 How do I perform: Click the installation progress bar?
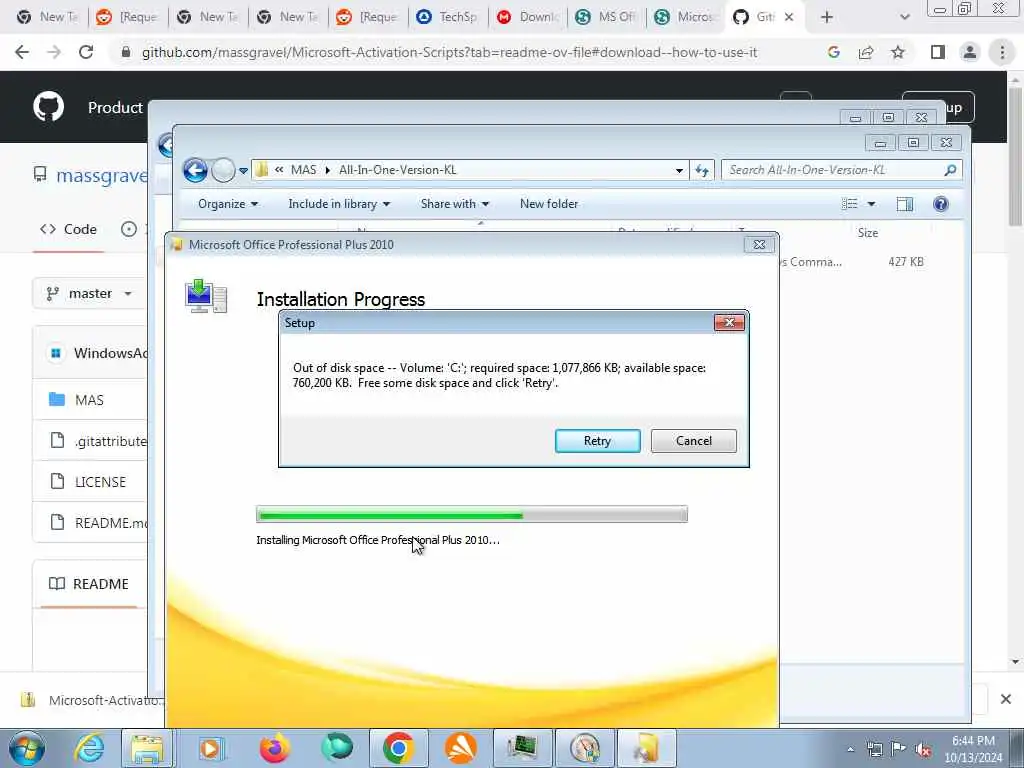coord(472,515)
